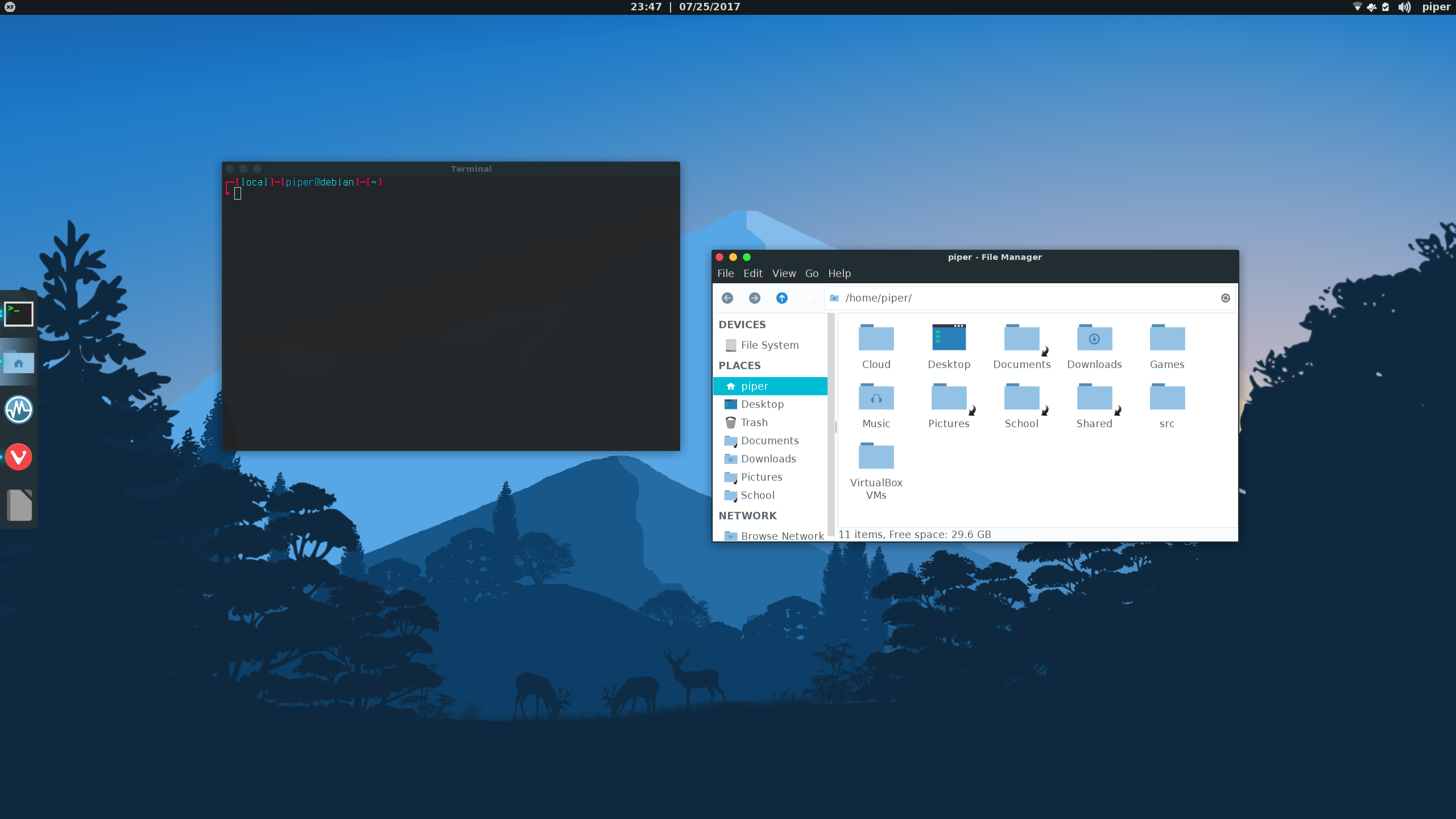Click the volume icon in top panel
This screenshot has height=819, width=1456.
[x=1404, y=7]
